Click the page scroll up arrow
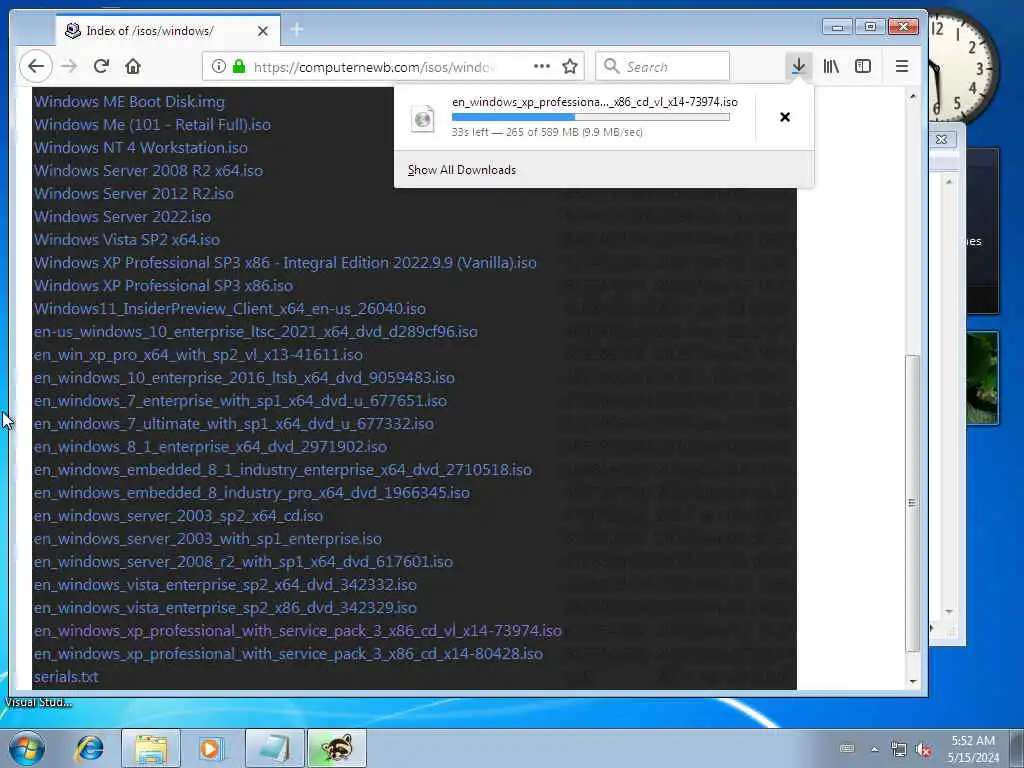This screenshot has height=768, width=1024. coord(913,96)
